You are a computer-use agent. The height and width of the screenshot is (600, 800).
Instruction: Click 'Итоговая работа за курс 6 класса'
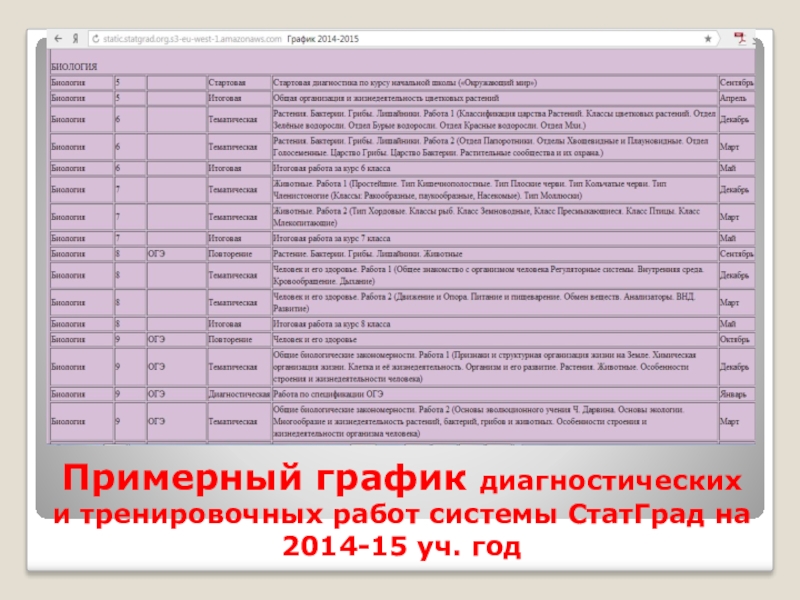click(x=332, y=168)
